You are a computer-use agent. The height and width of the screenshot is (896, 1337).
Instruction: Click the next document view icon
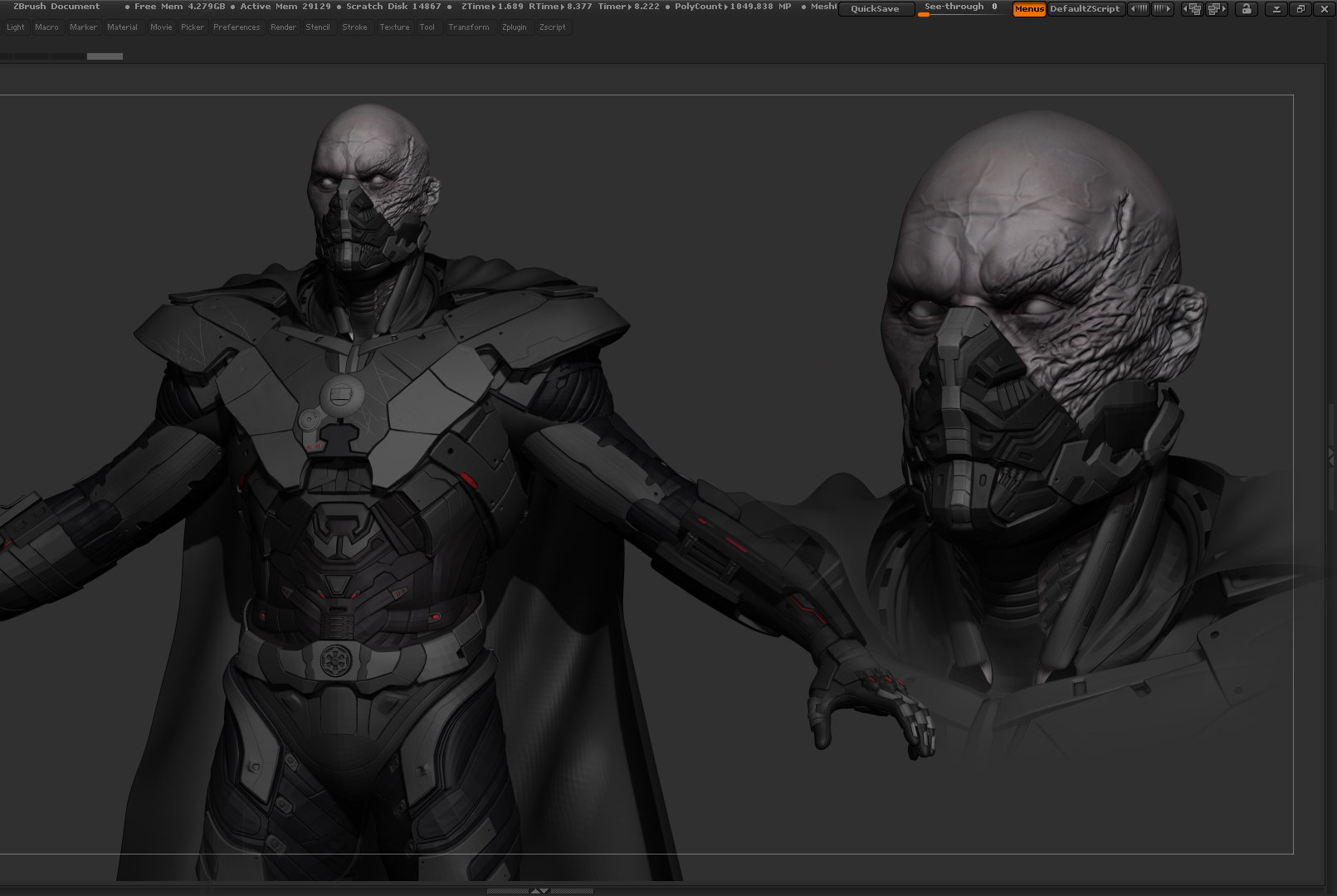coord(1215,9)
